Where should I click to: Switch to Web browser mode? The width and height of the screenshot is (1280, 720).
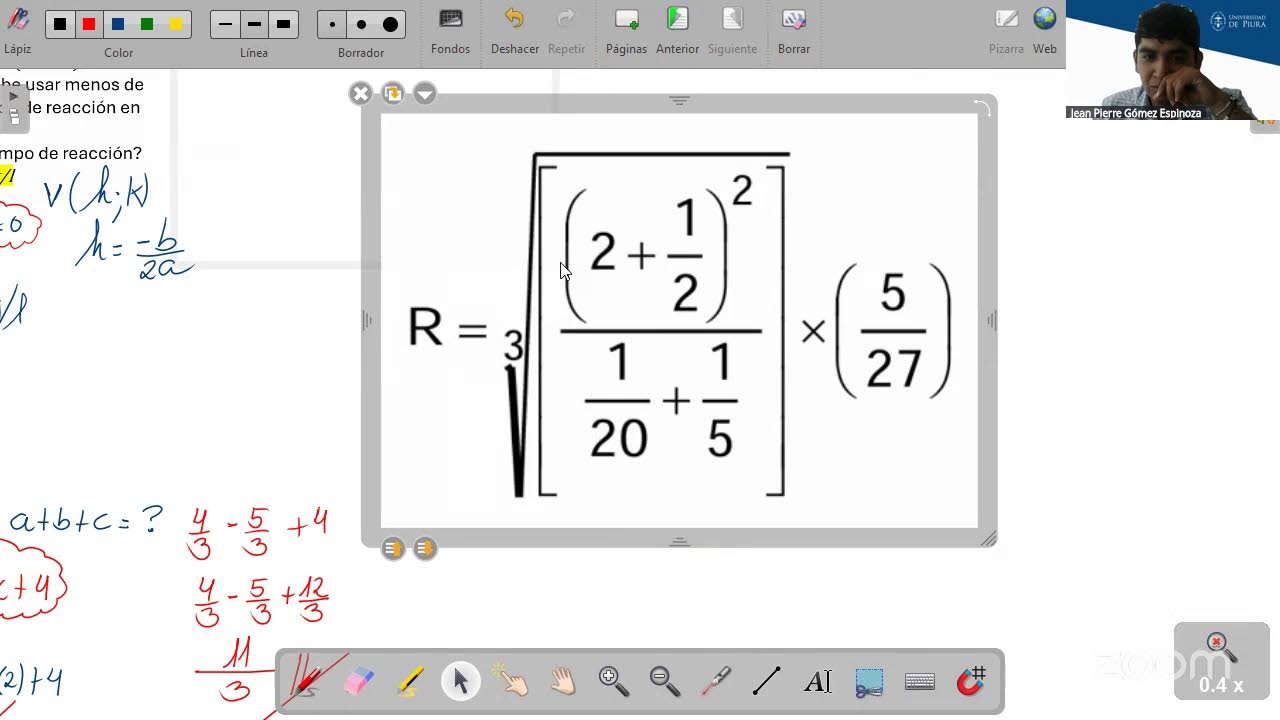pyautogui.click(x=1045, y=30)
